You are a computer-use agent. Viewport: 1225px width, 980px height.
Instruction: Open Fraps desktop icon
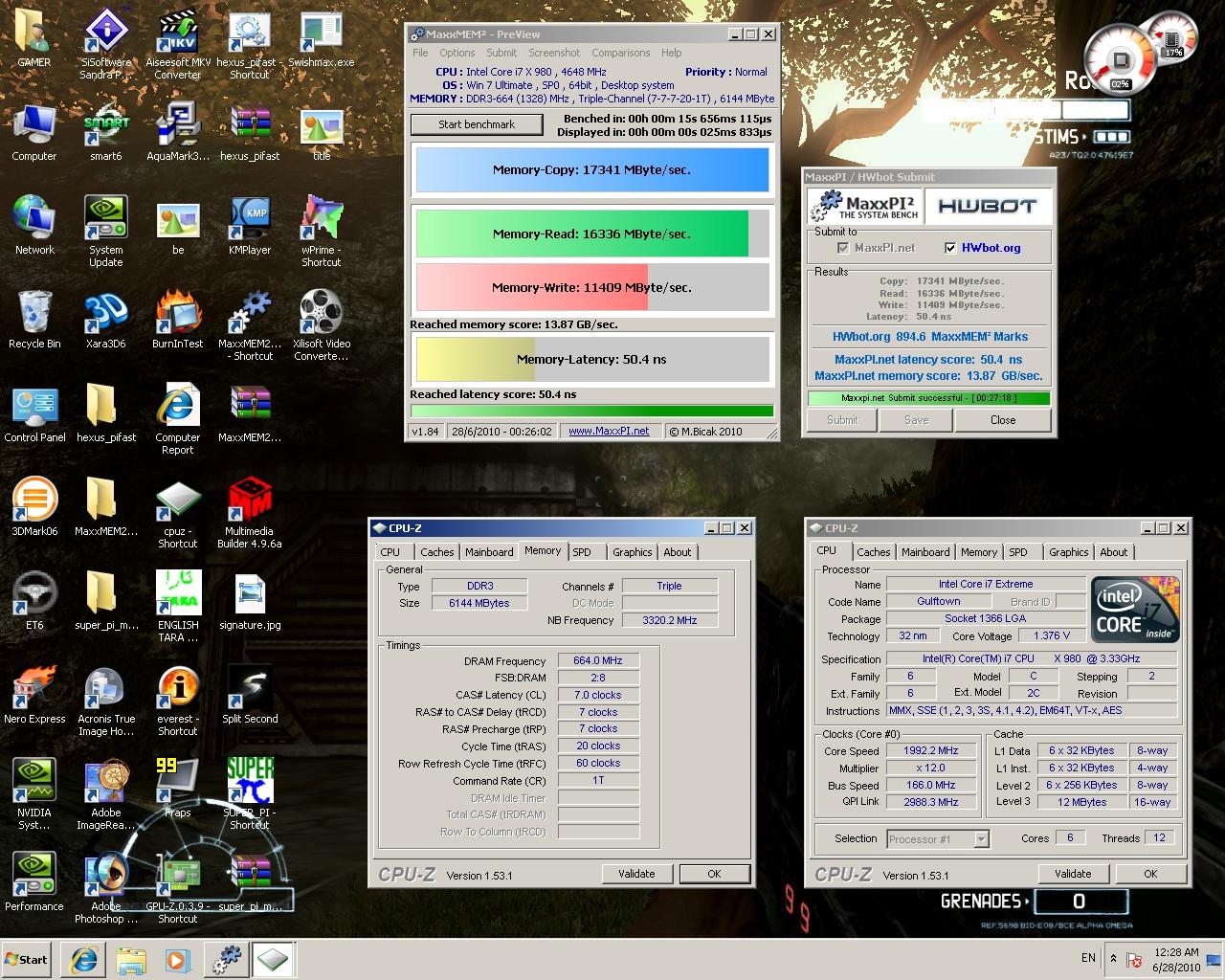click(x=178, y=789)
